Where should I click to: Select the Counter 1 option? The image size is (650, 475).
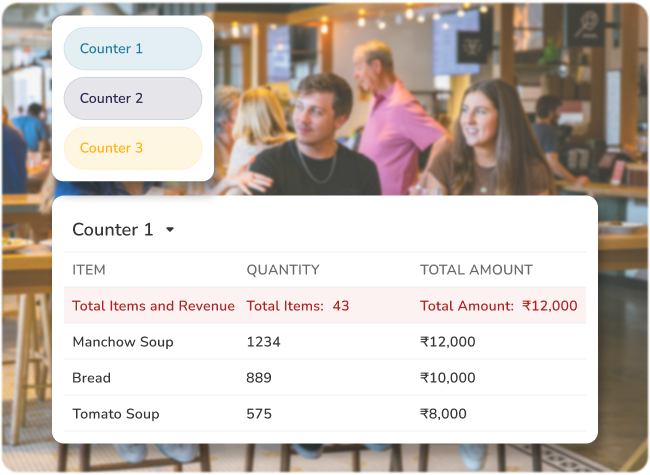point(132,49)
